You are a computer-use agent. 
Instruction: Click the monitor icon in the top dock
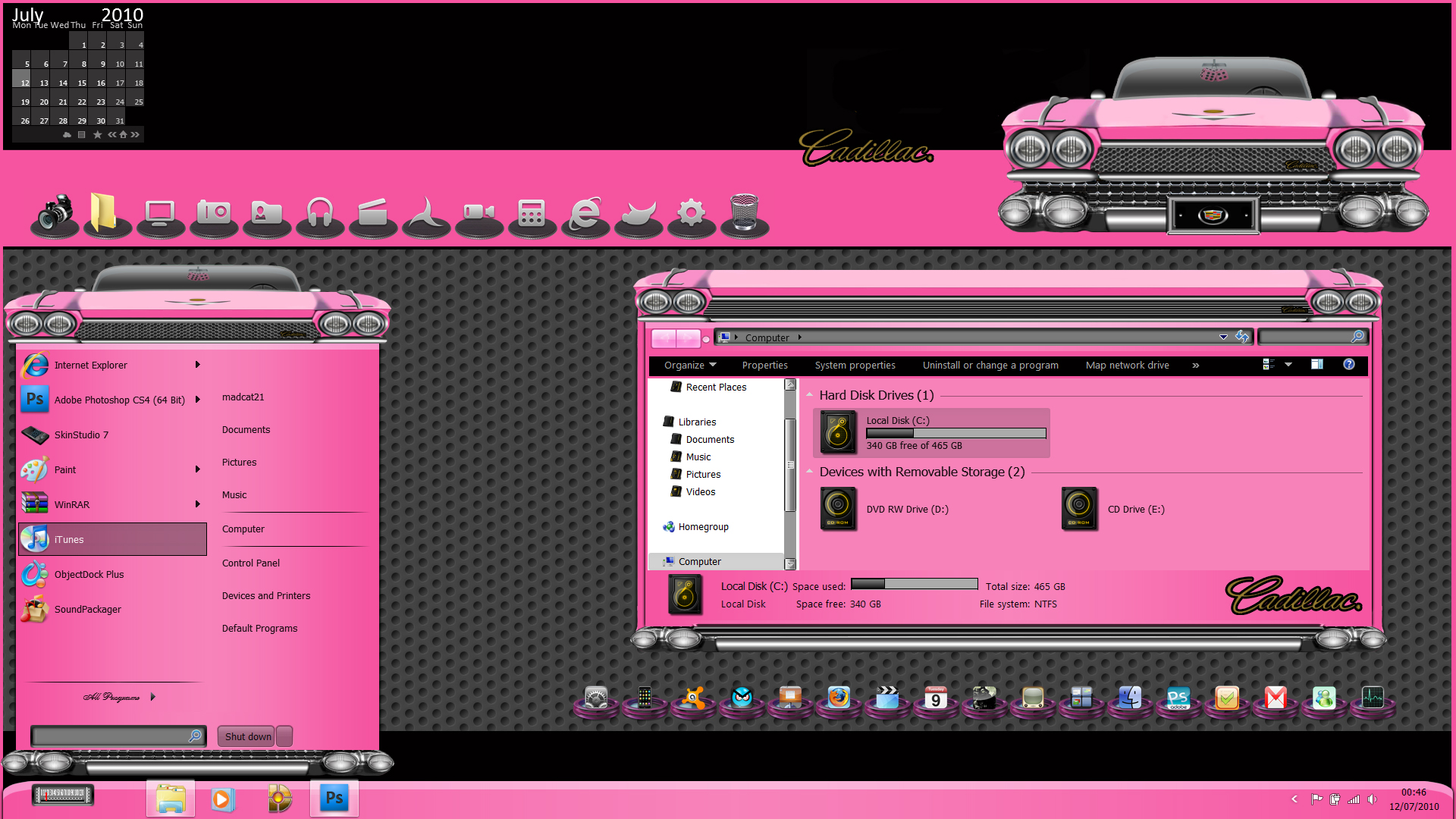click(x=161, y=215)
